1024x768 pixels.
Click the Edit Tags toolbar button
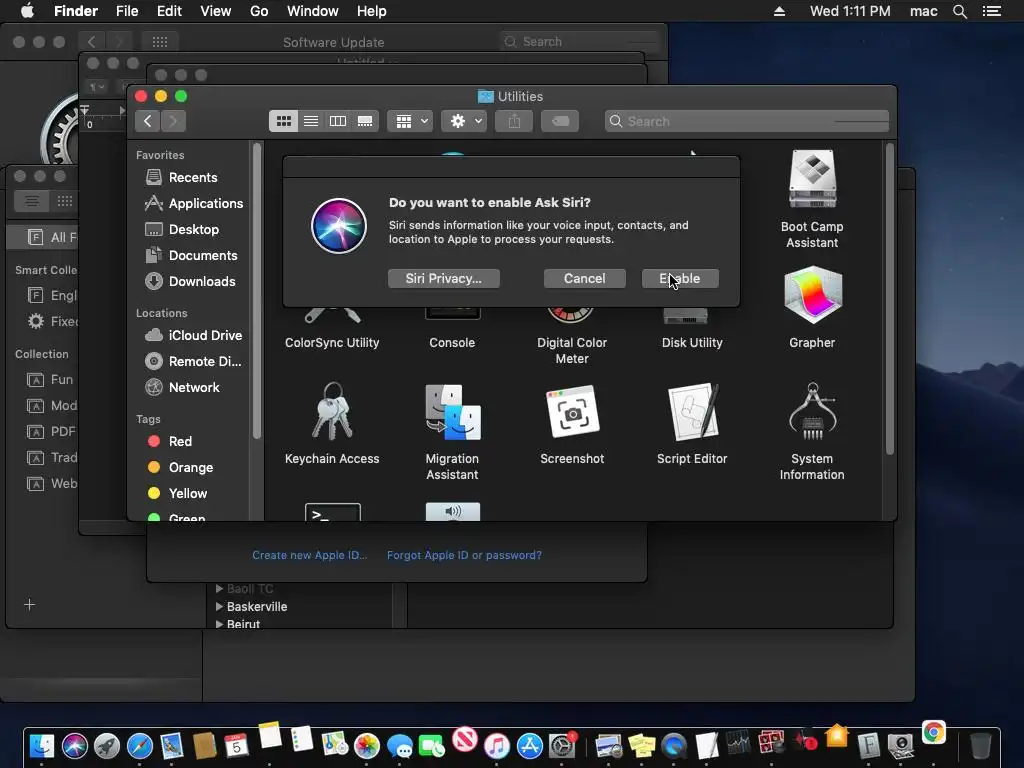[x=560, y=121]
